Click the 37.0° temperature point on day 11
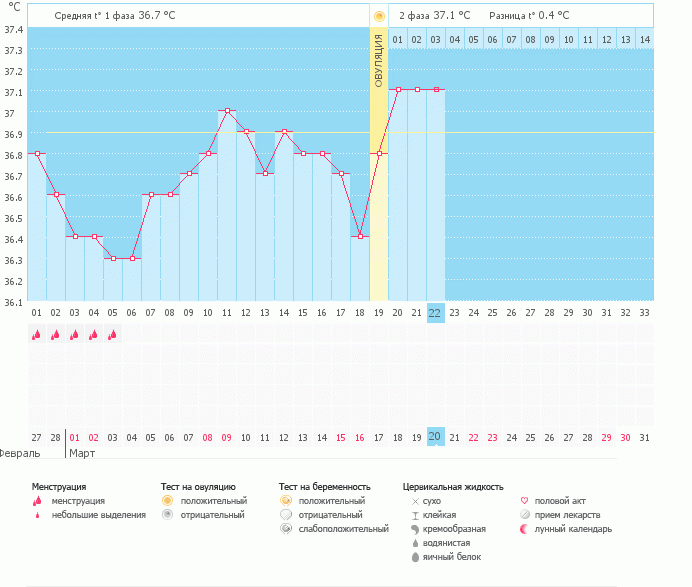This screenshot has height=587, width=692. tap(227, 111)
